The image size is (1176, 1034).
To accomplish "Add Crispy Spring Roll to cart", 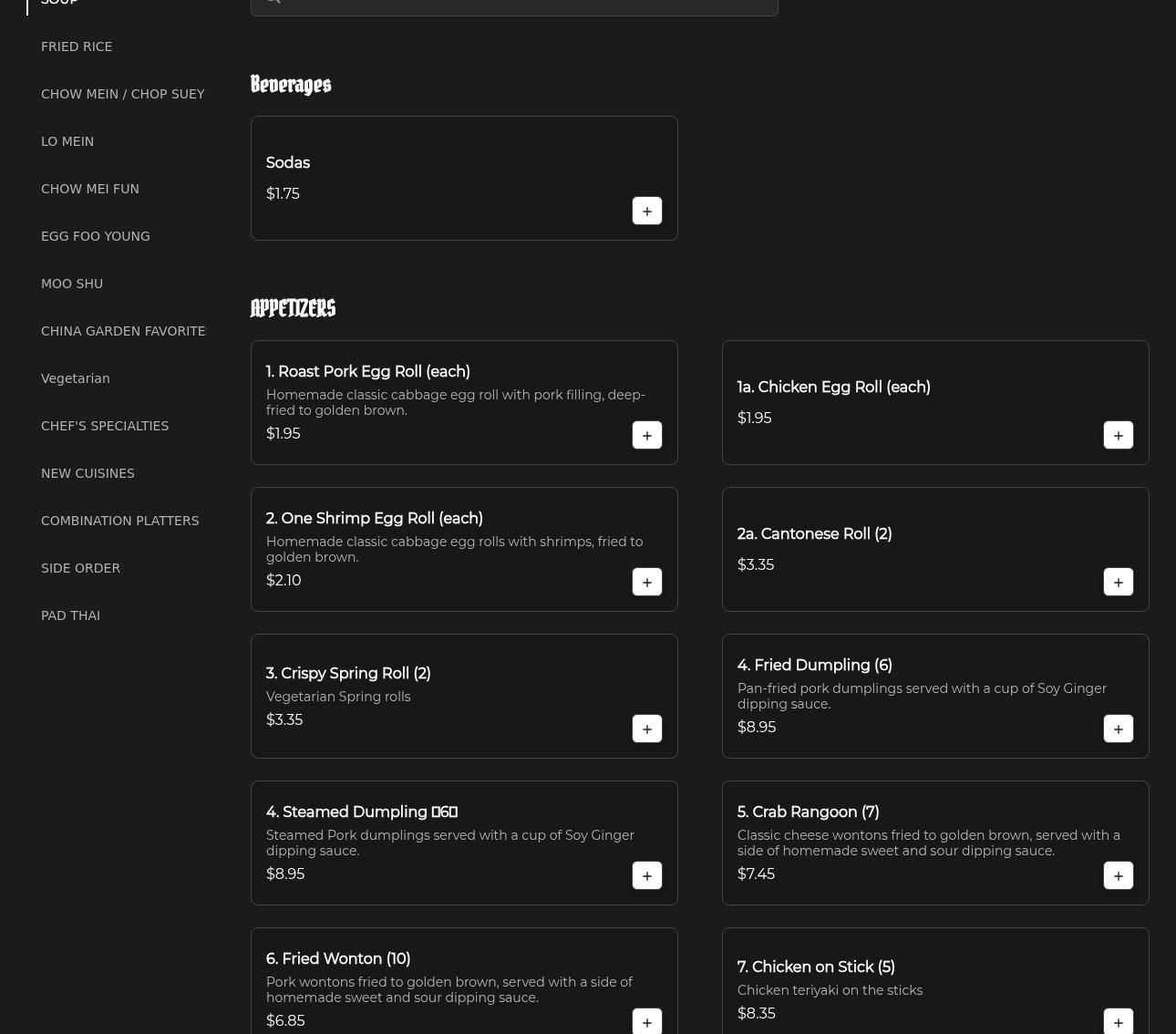I will click(646, 729).
